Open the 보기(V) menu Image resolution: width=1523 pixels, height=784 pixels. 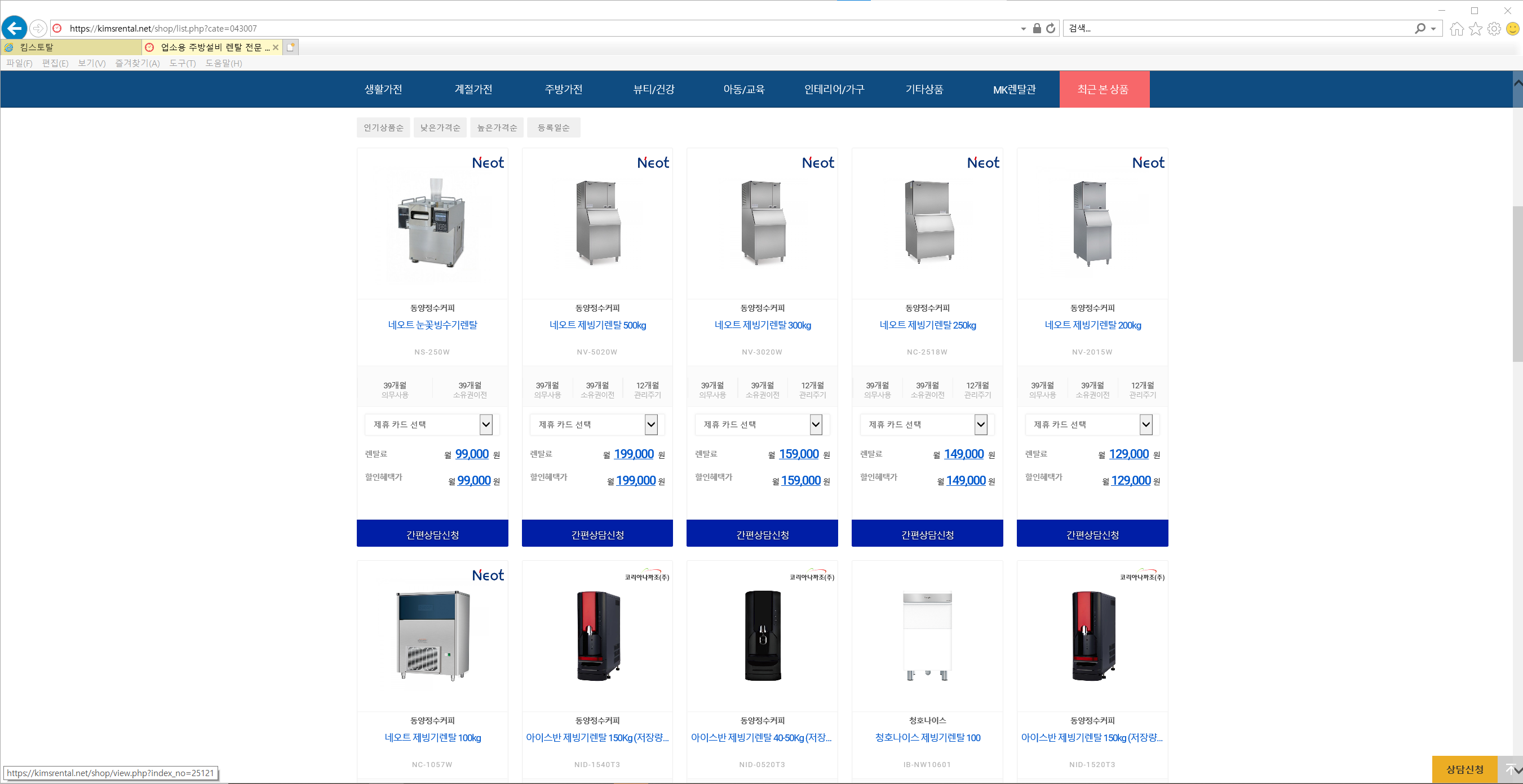pos(92,63)
